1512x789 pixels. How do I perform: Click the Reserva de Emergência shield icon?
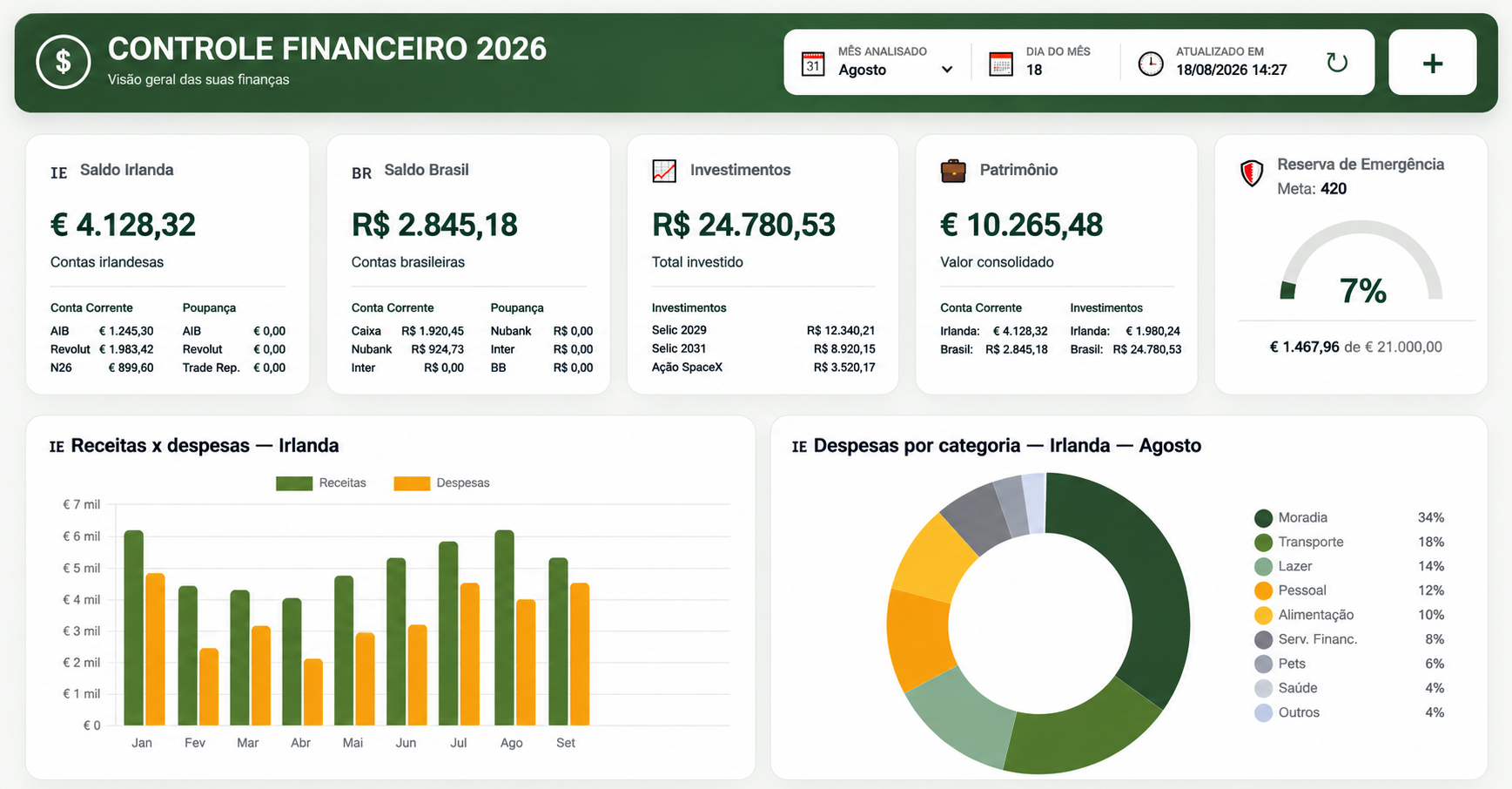(1252, 173)
